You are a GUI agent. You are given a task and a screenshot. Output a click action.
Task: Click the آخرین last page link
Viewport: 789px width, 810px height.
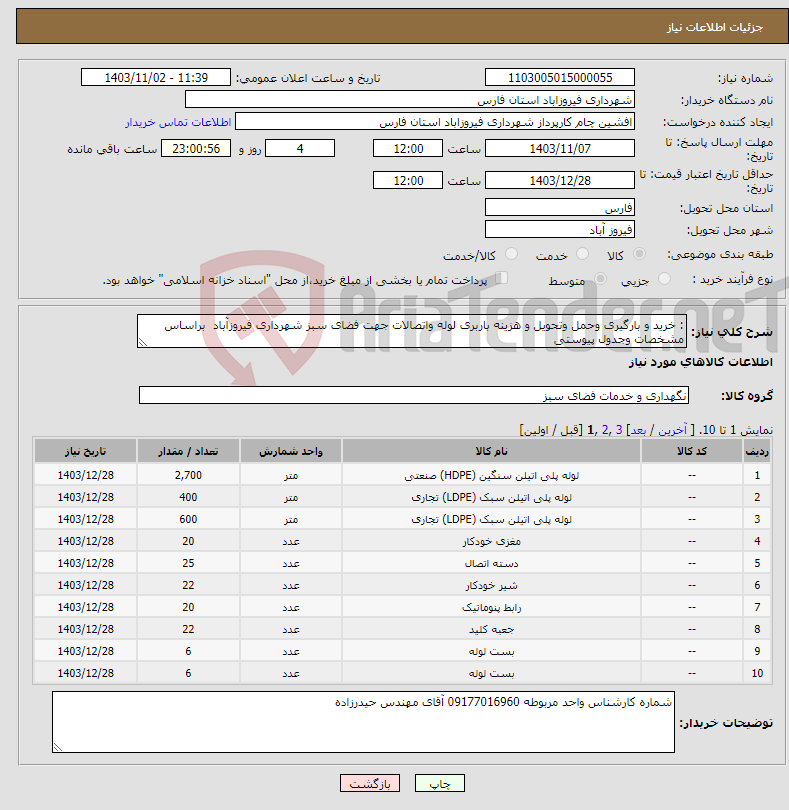(672, 430)
